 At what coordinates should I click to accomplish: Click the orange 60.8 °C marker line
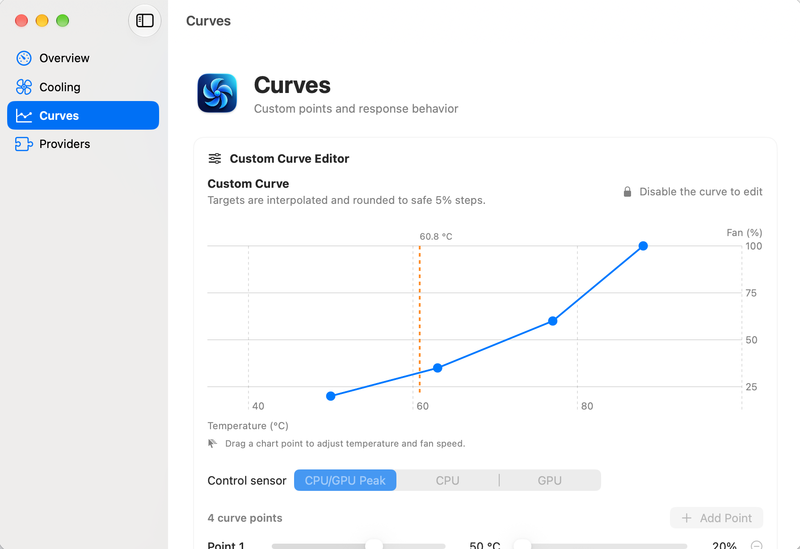click(420, 319)
